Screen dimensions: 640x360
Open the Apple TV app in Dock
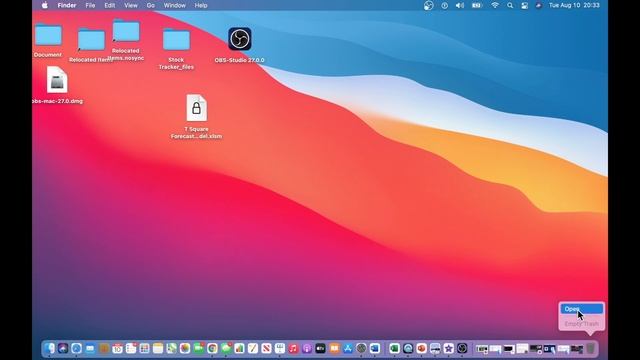tap(320, 348)
